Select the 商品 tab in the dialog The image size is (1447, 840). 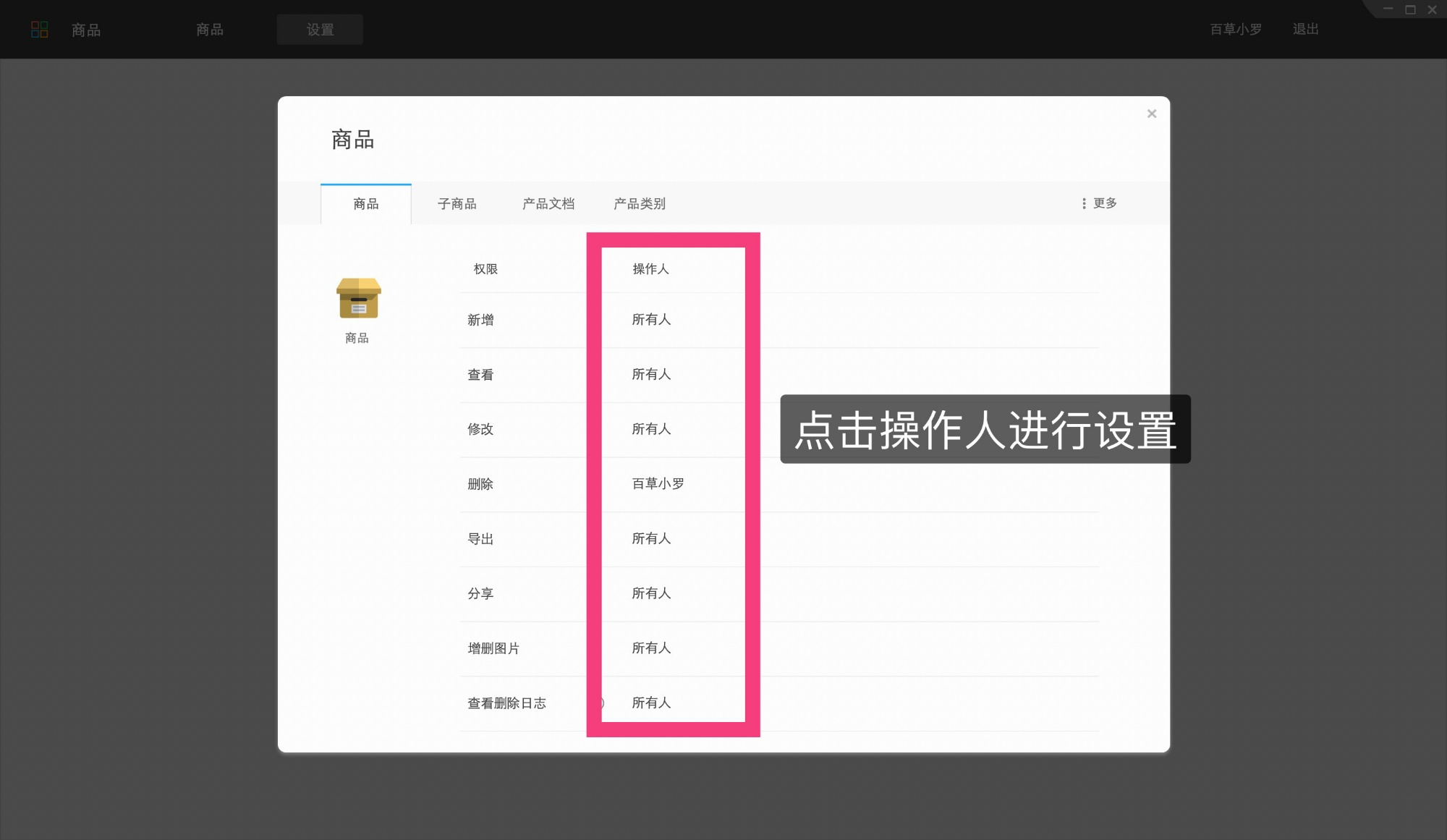(x=365, y=203)
